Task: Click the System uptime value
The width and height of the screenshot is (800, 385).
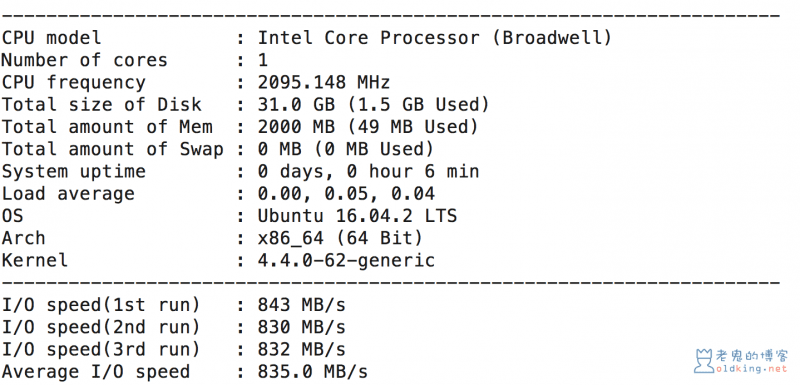Action: pyautogui.click(x=368, y=171)
